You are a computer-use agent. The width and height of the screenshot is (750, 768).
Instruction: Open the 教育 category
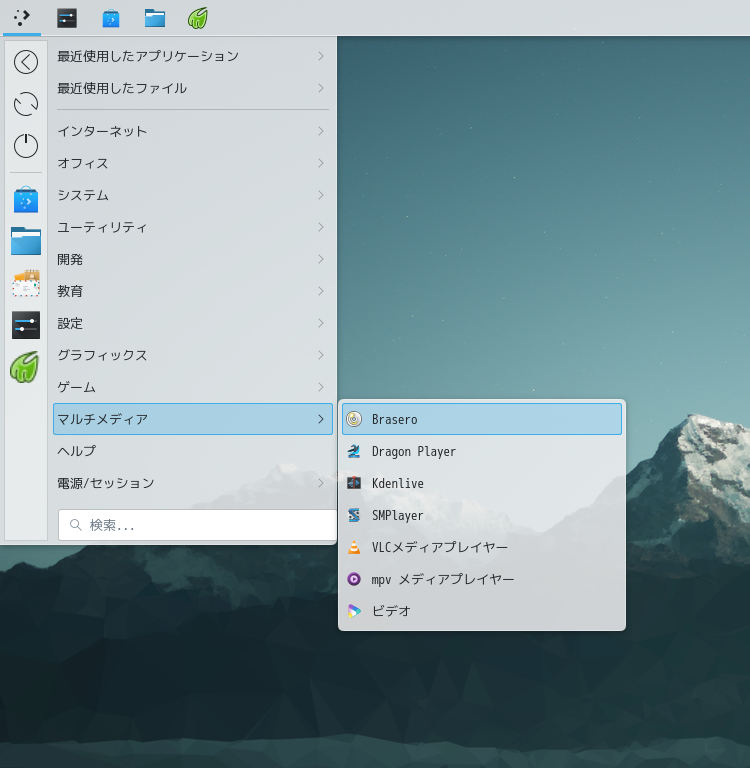193,291
